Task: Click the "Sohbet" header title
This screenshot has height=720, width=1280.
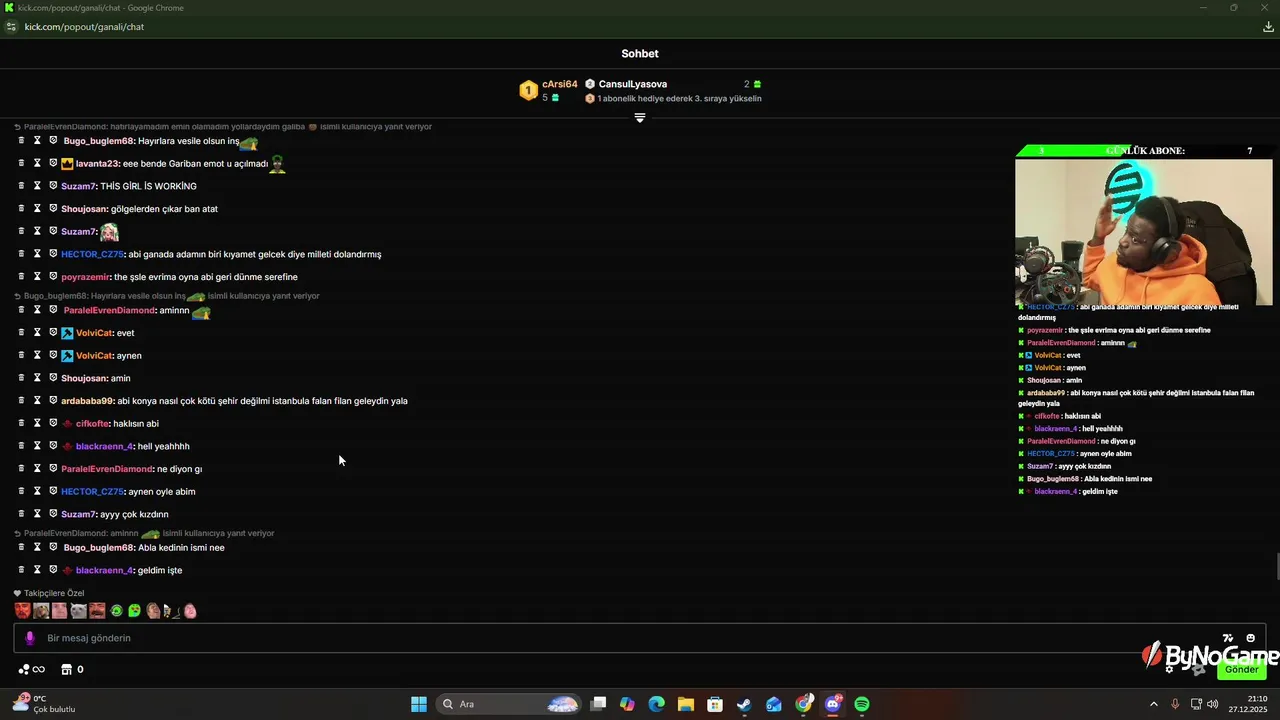Action: point(640,54)
